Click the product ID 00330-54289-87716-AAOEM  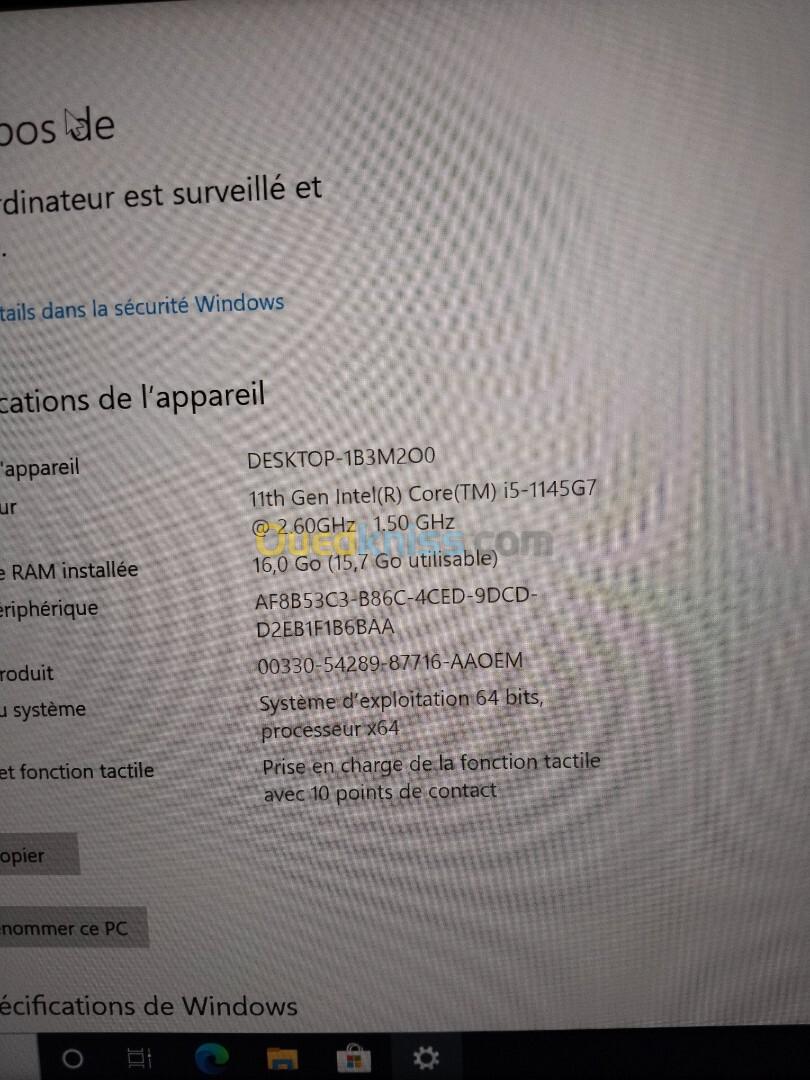tap(390, 663)
